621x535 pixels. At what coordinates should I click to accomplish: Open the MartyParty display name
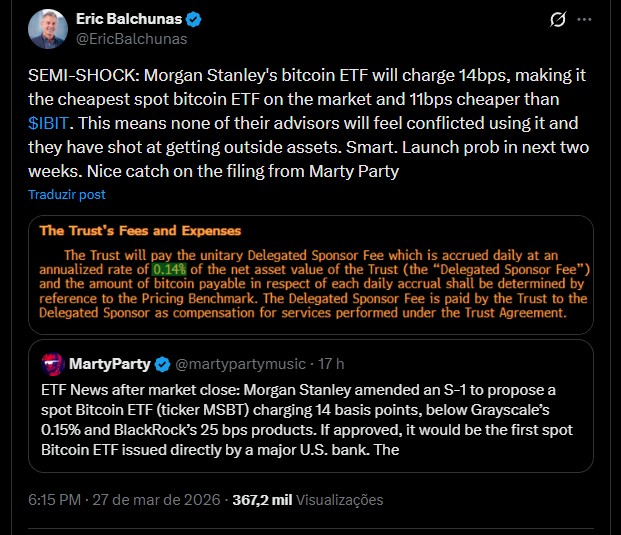click(x=108, y=361)
